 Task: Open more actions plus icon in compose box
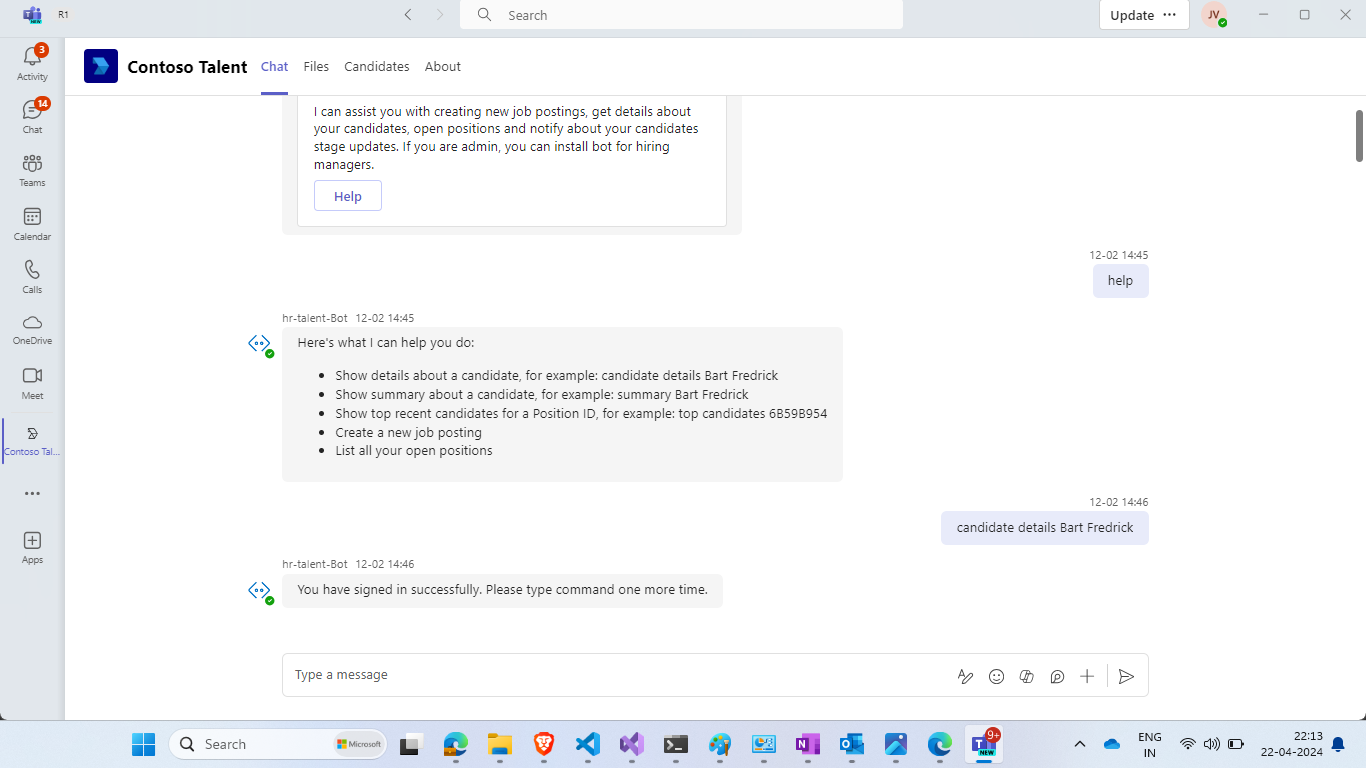coord(1087,676)
